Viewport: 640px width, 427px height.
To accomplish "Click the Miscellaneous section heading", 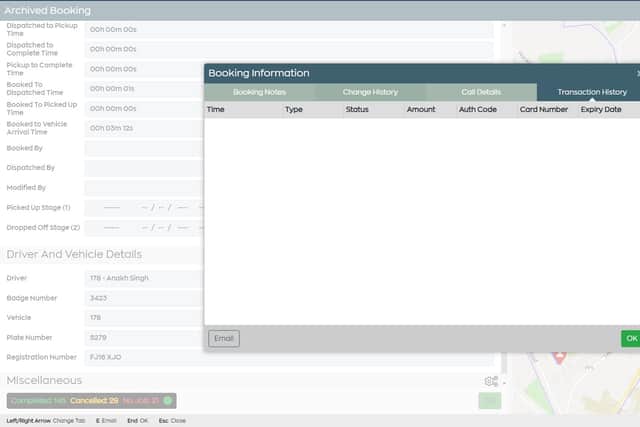I will pos(44,380).
